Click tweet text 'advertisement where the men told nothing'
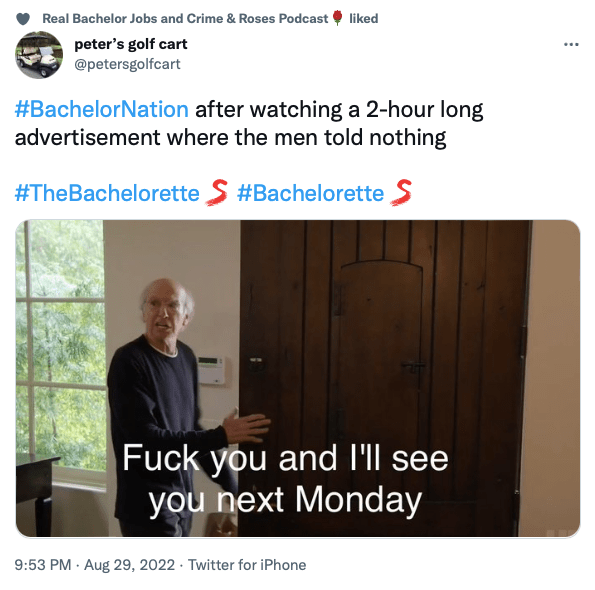This screenshot has height=590, width=595. pyautogui.click(x=230, y=137)
